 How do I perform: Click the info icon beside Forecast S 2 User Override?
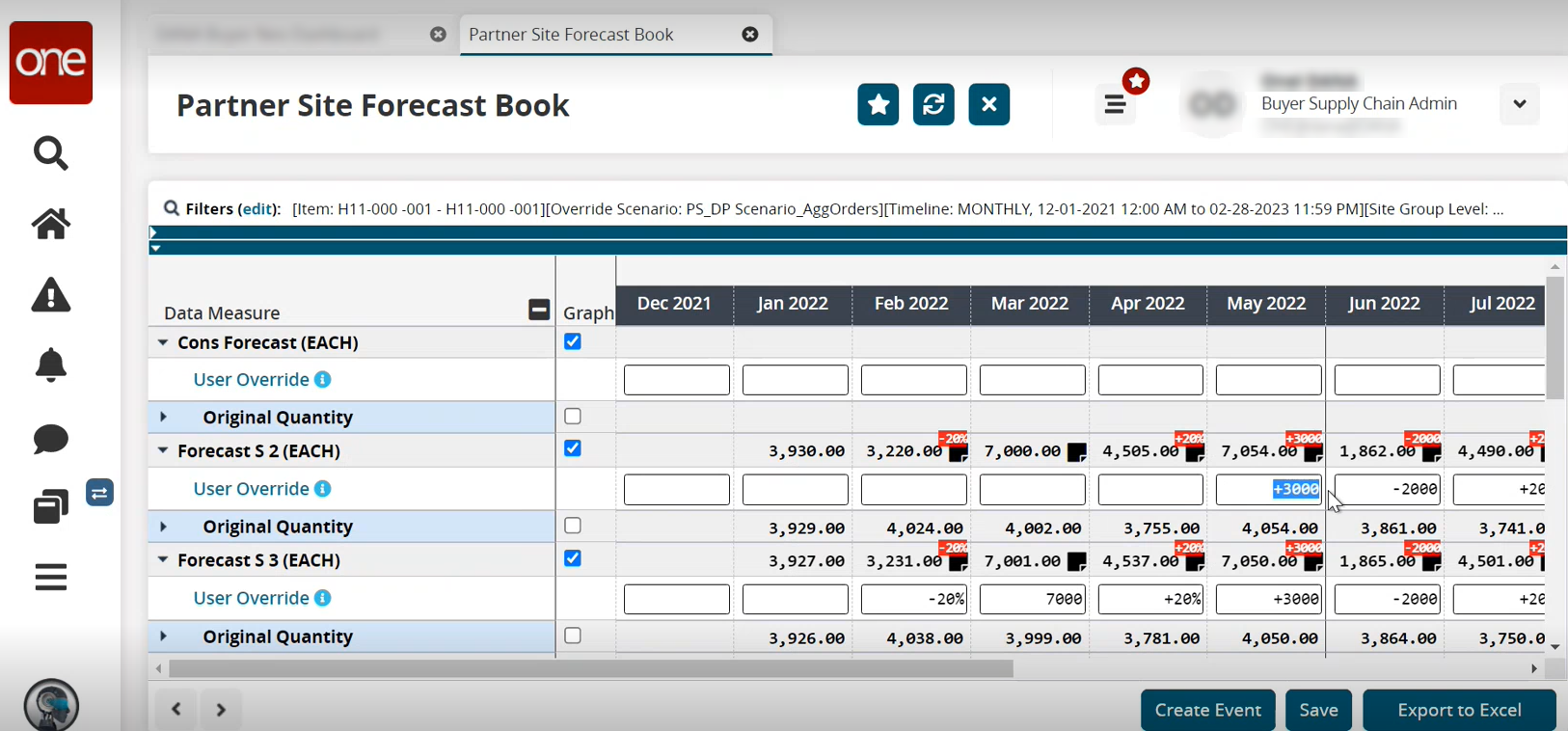point(323,489)
